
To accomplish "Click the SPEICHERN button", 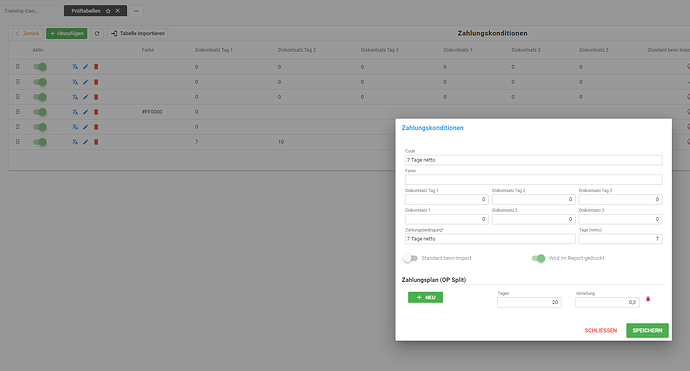I will point(647,331).
